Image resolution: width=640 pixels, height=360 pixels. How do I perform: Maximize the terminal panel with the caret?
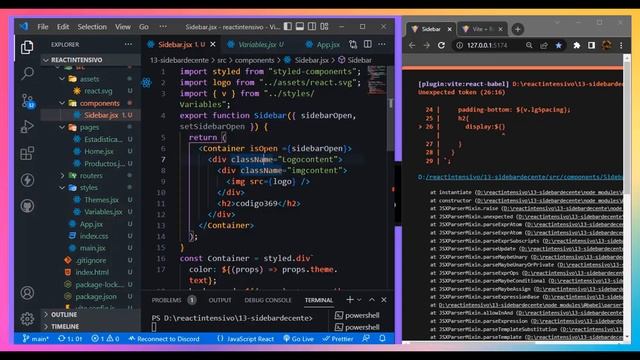(x=372, y=300)
